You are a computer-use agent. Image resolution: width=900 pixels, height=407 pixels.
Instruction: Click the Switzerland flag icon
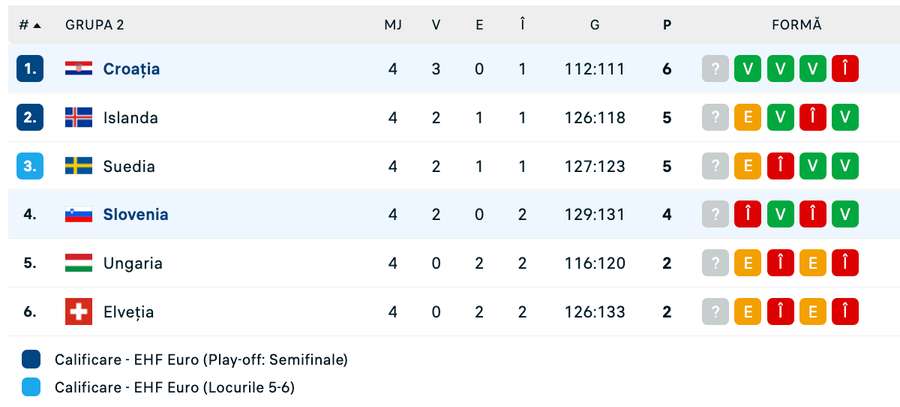(x=79, y=312)
